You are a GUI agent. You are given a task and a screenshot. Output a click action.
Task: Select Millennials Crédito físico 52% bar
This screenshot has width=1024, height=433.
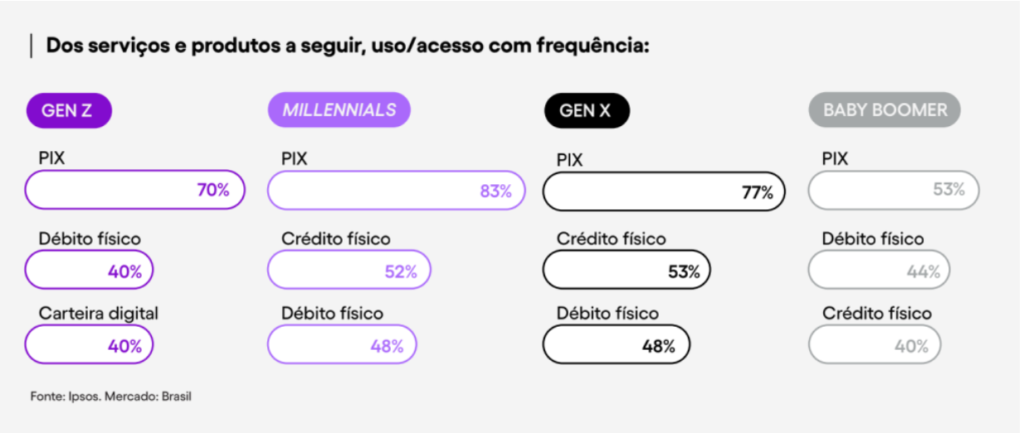coord(349,270)
